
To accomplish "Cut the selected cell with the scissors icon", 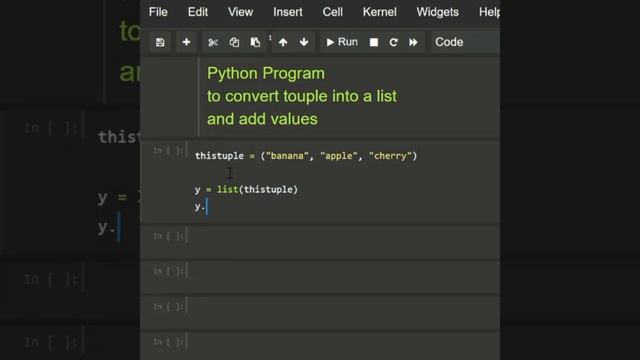I will 213,42.
